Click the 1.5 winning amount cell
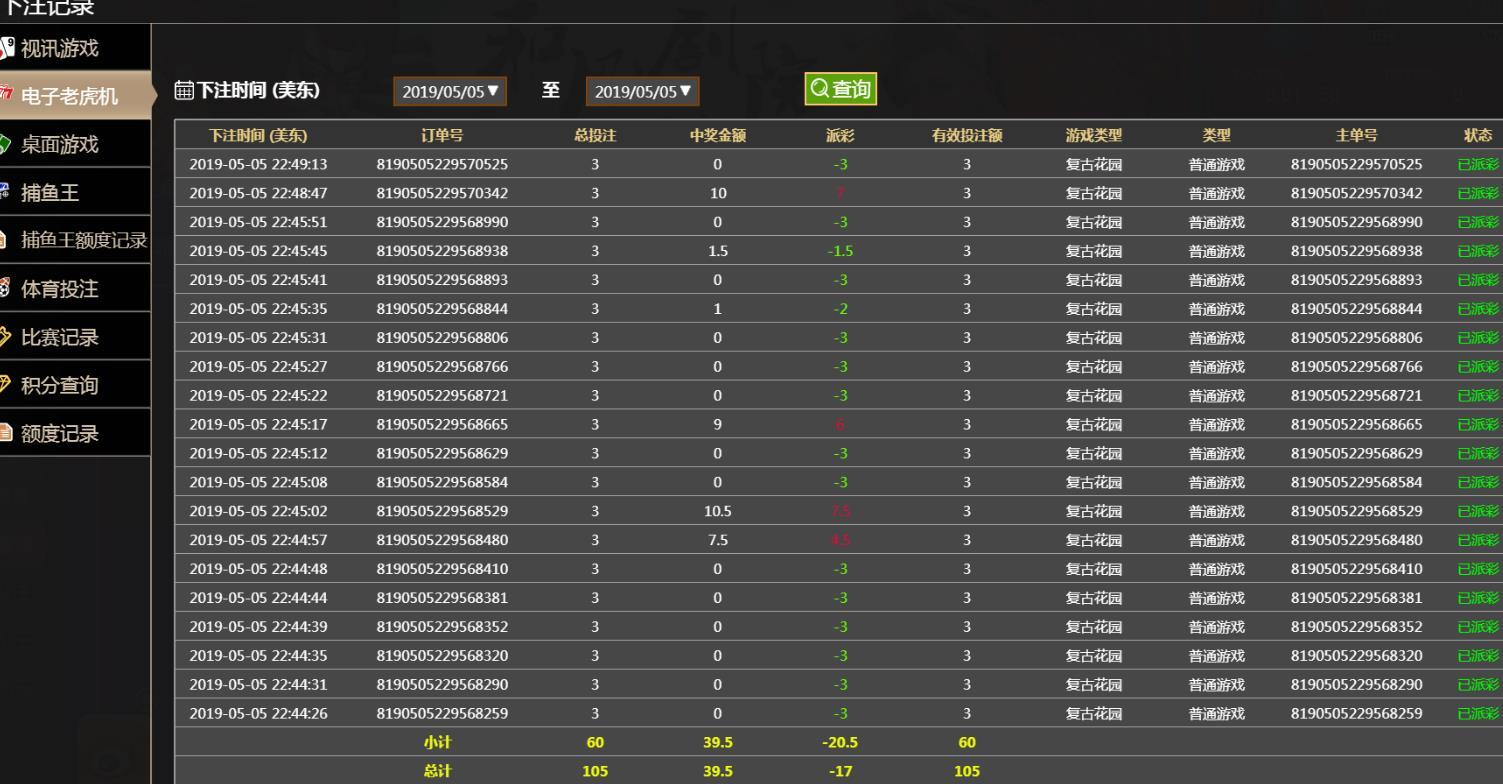Image resolution: width=1503 pixels, height=784 pixels. 718,251
